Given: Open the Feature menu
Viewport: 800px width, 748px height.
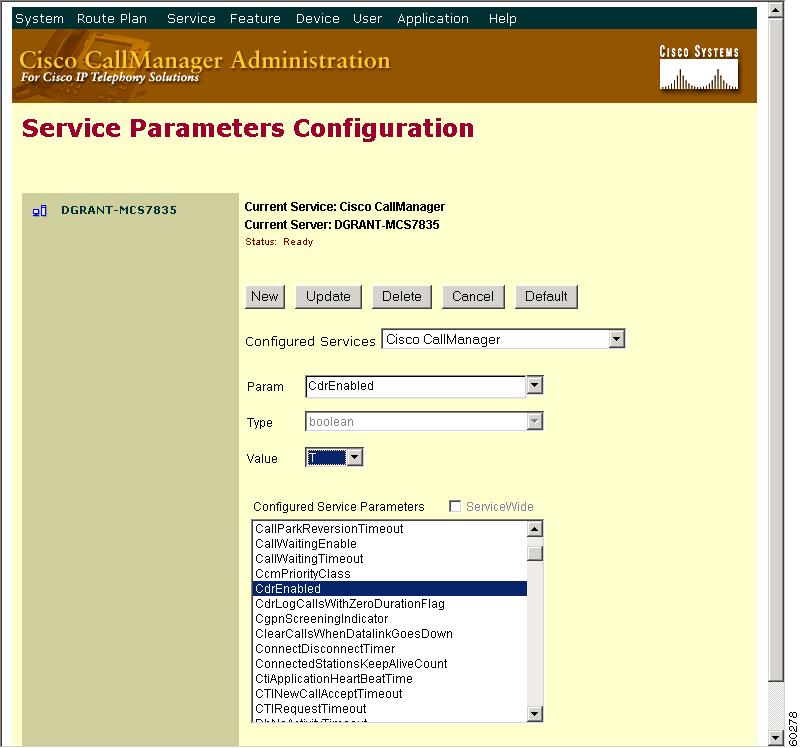Looking at the screenshot, I should (255, 19).
